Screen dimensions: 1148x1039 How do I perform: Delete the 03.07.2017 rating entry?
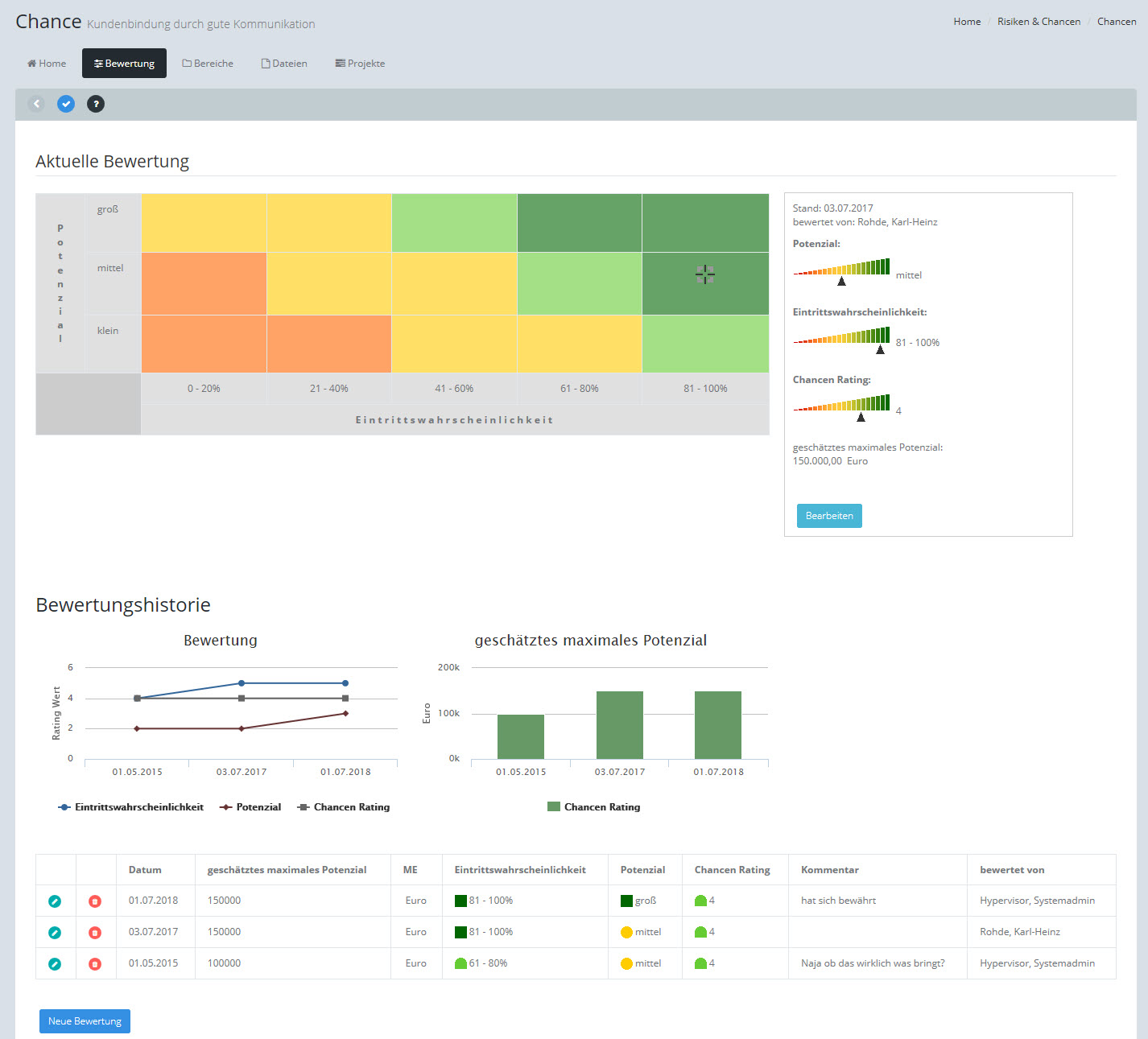pos(95,933)
